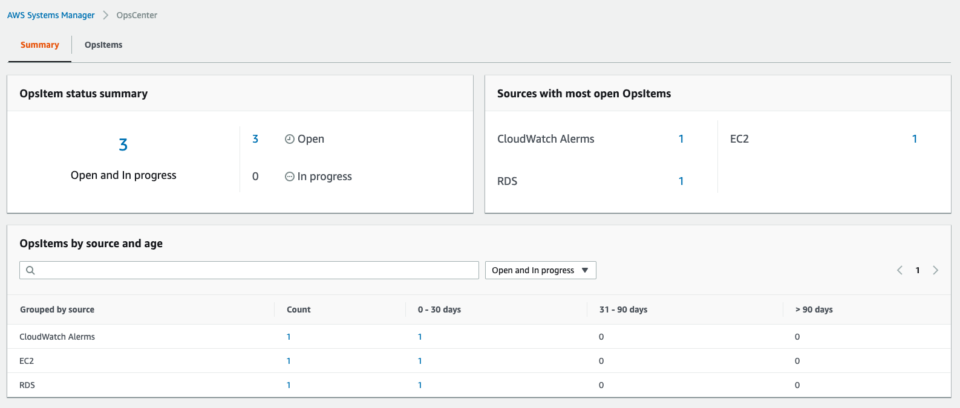Click the search magnifier icon
960x408 pixels.
tap(31, 270)
